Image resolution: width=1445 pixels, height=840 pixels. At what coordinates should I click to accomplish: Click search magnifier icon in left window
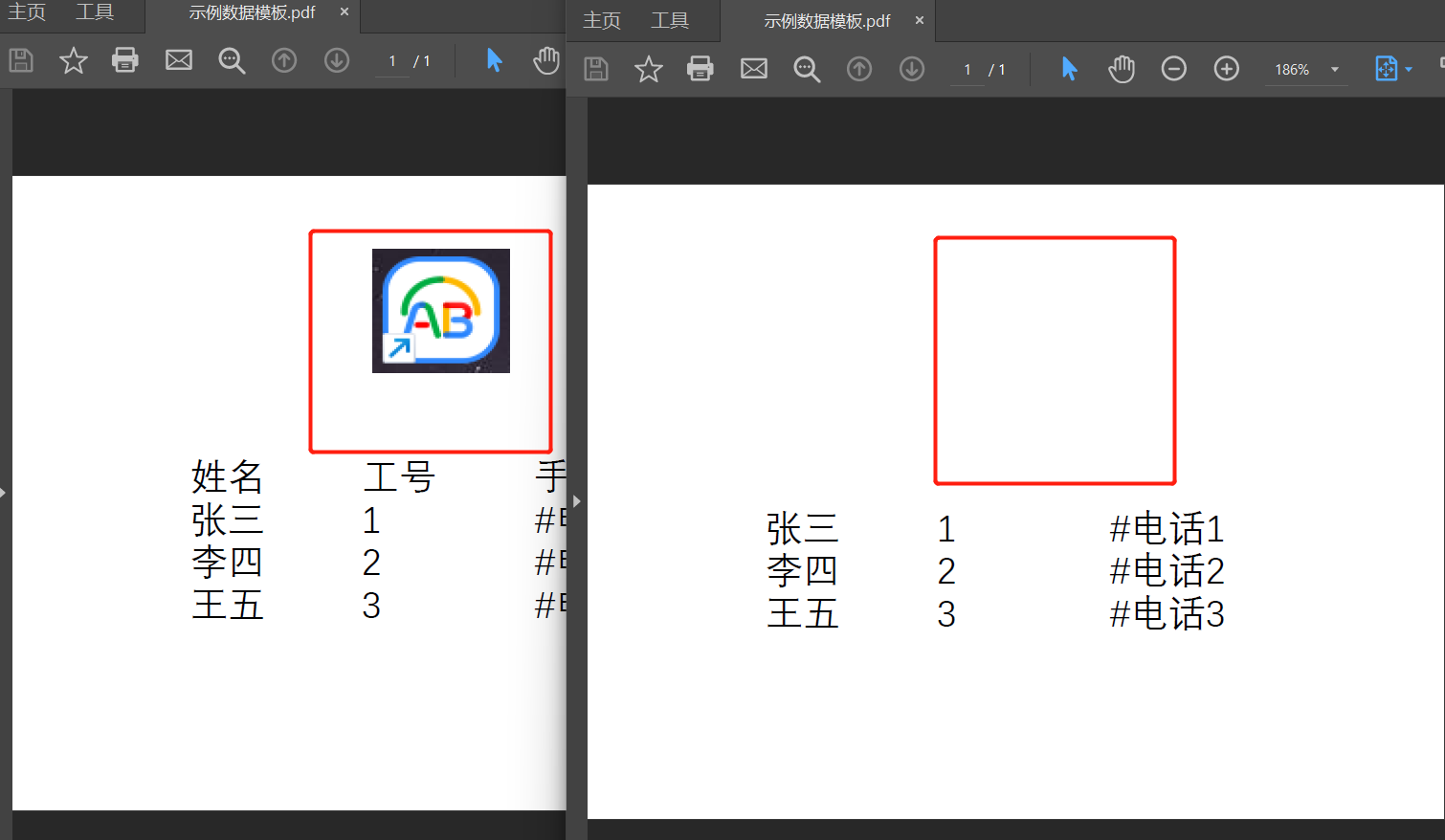point(232,61)
